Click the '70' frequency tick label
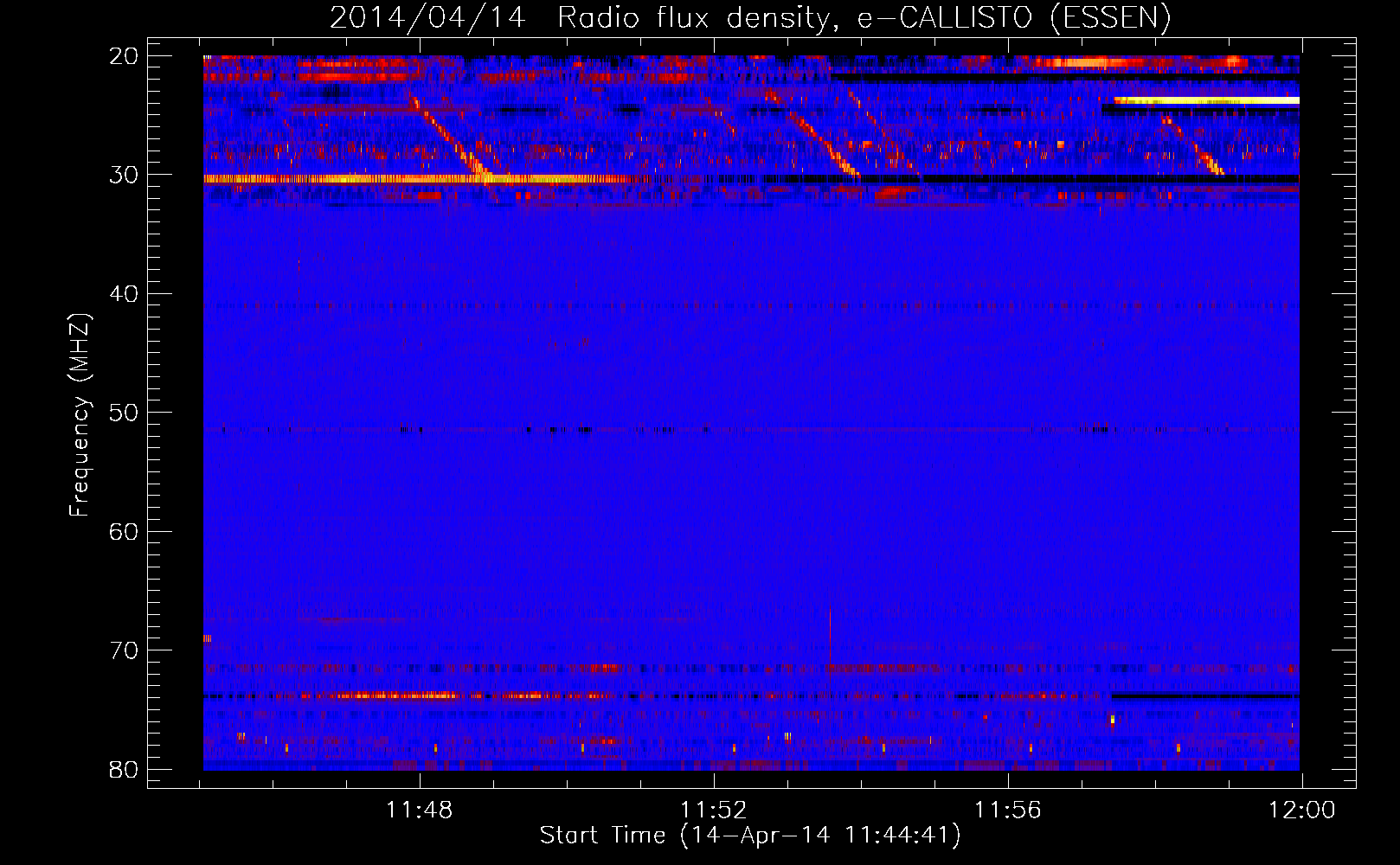1400x865 pixels. (x=124, y=650)
